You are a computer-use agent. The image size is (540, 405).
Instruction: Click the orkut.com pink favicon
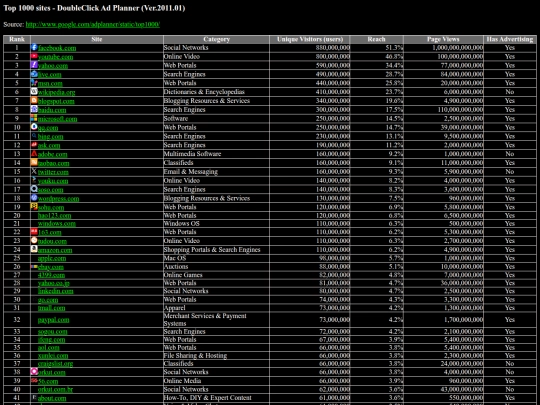(x=34, y=371)
